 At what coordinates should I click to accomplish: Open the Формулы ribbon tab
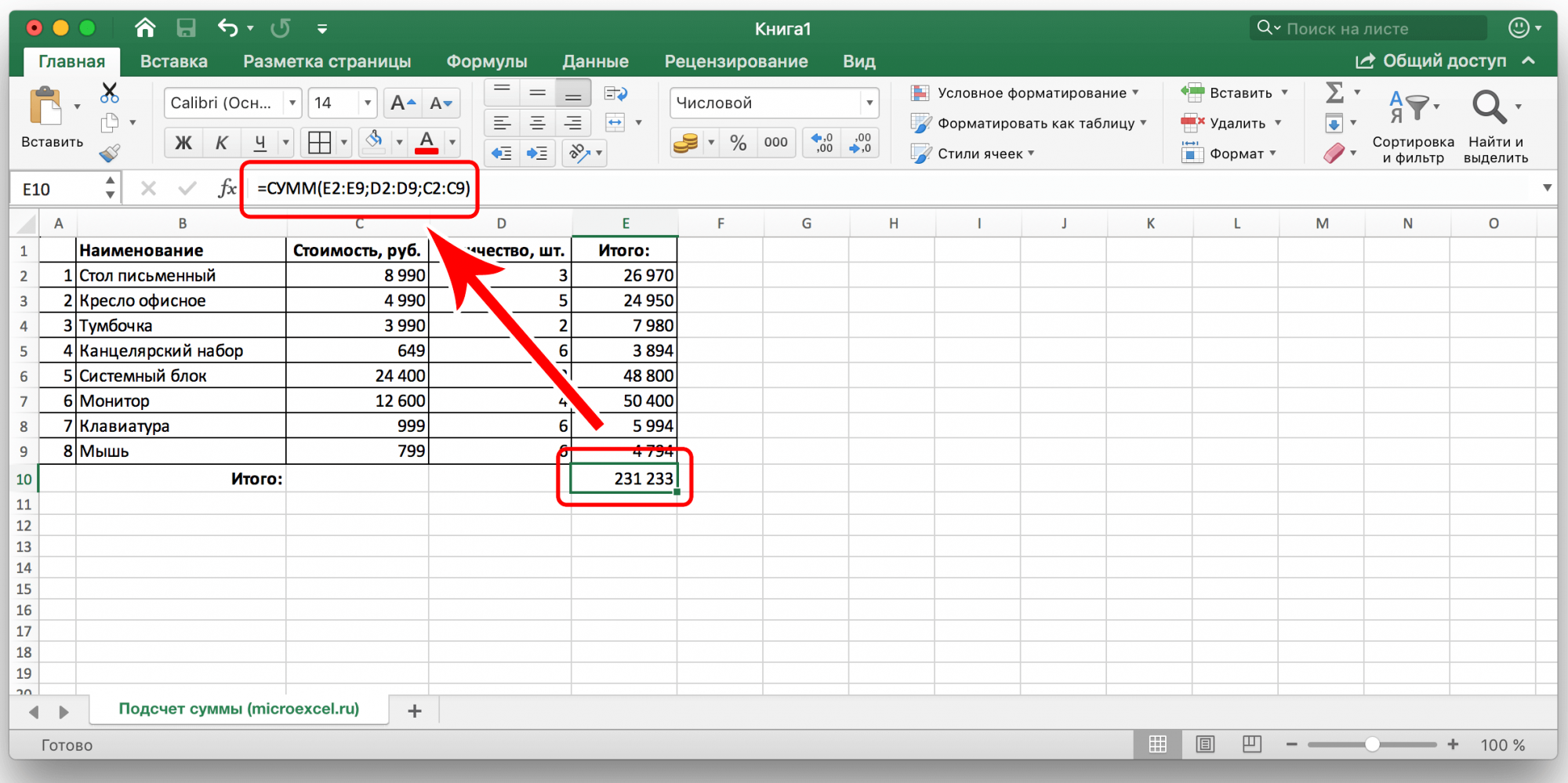pyautogui.click(x=487, y=61)
